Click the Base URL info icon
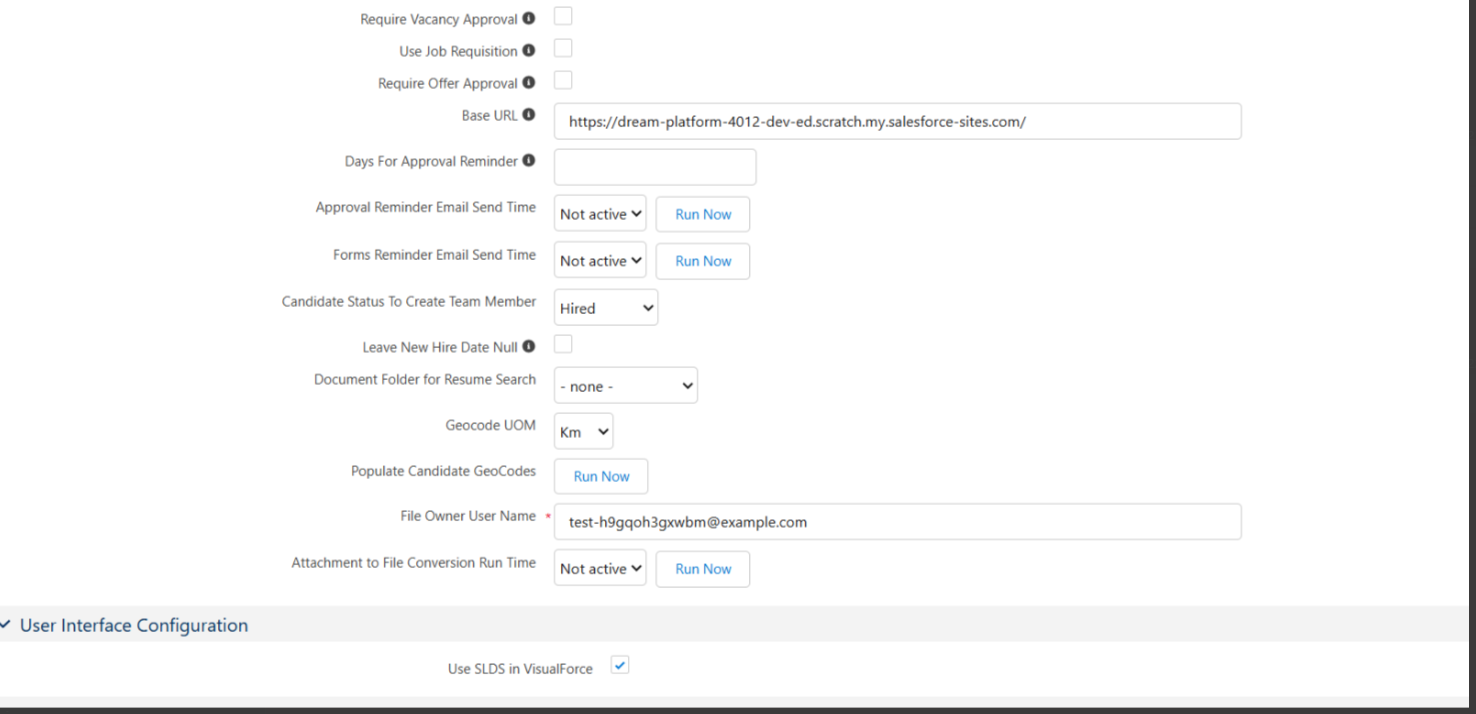 point(529,116)
